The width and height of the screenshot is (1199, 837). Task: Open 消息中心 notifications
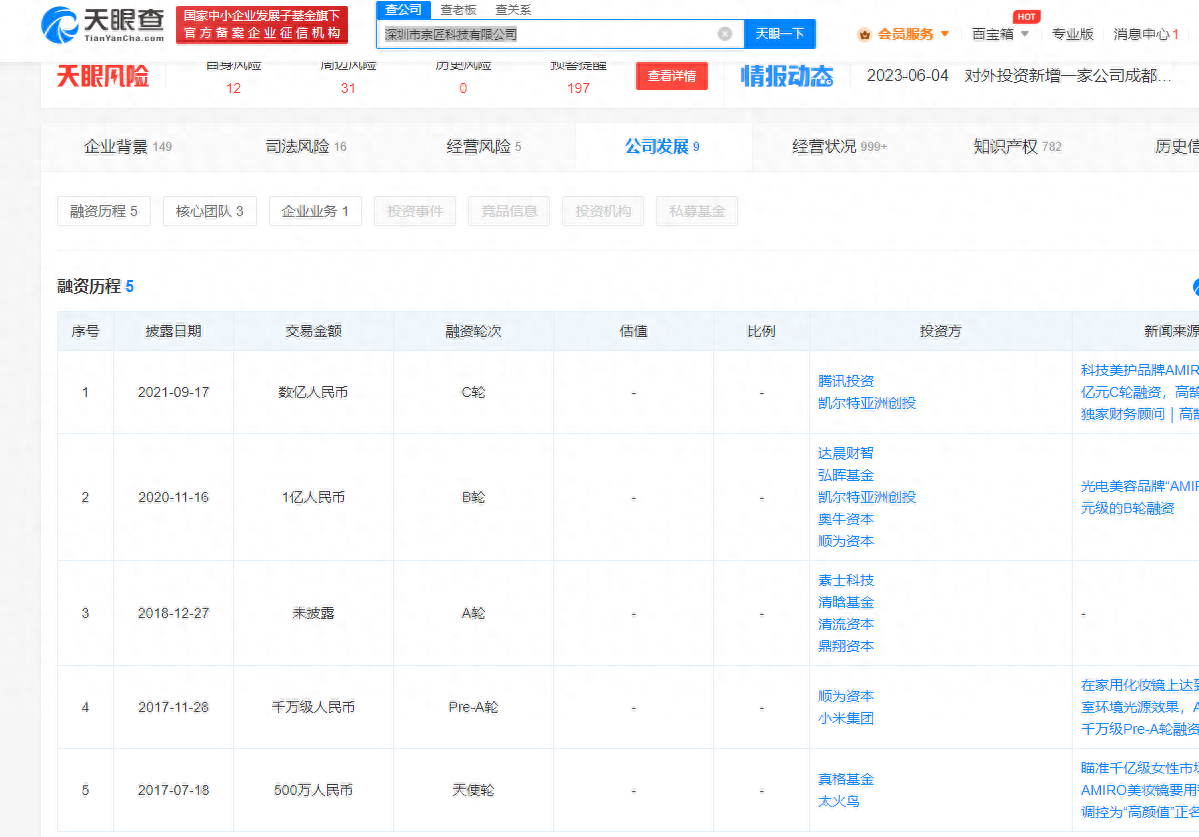click(x=1146, y=34)
